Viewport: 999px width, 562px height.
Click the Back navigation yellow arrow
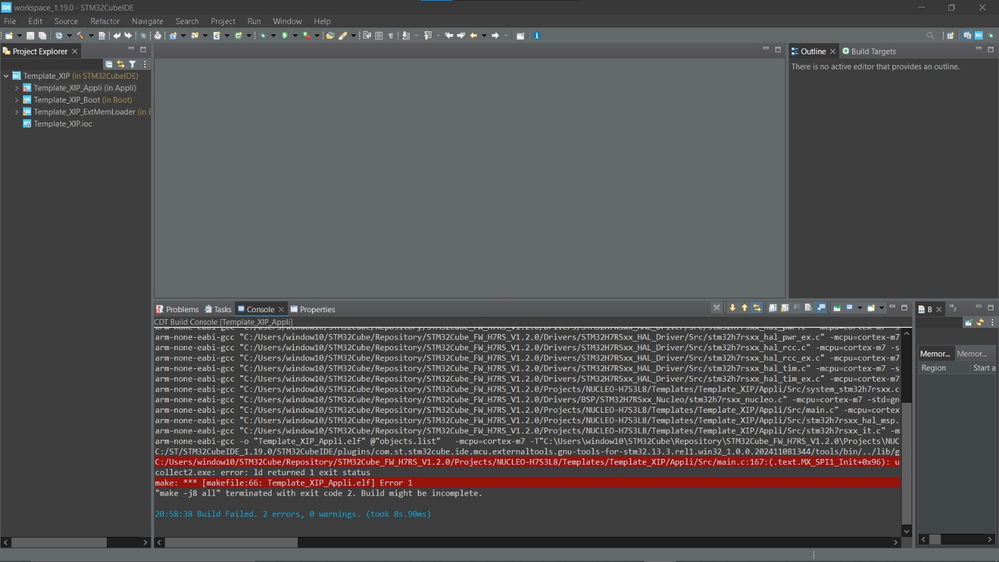(x=473, y=36)
